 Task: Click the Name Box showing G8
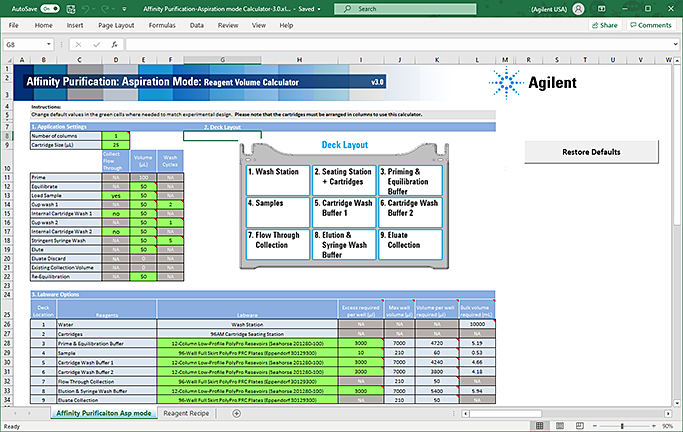coord(24,44)
